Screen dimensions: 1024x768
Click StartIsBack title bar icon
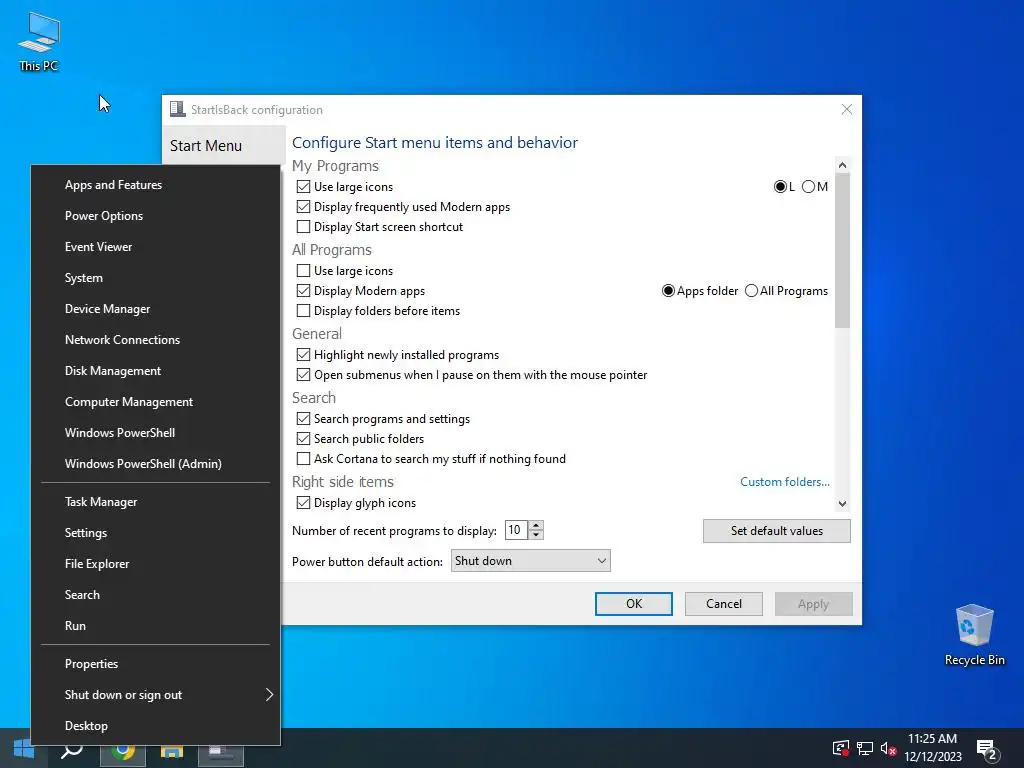tap(177, 109)
